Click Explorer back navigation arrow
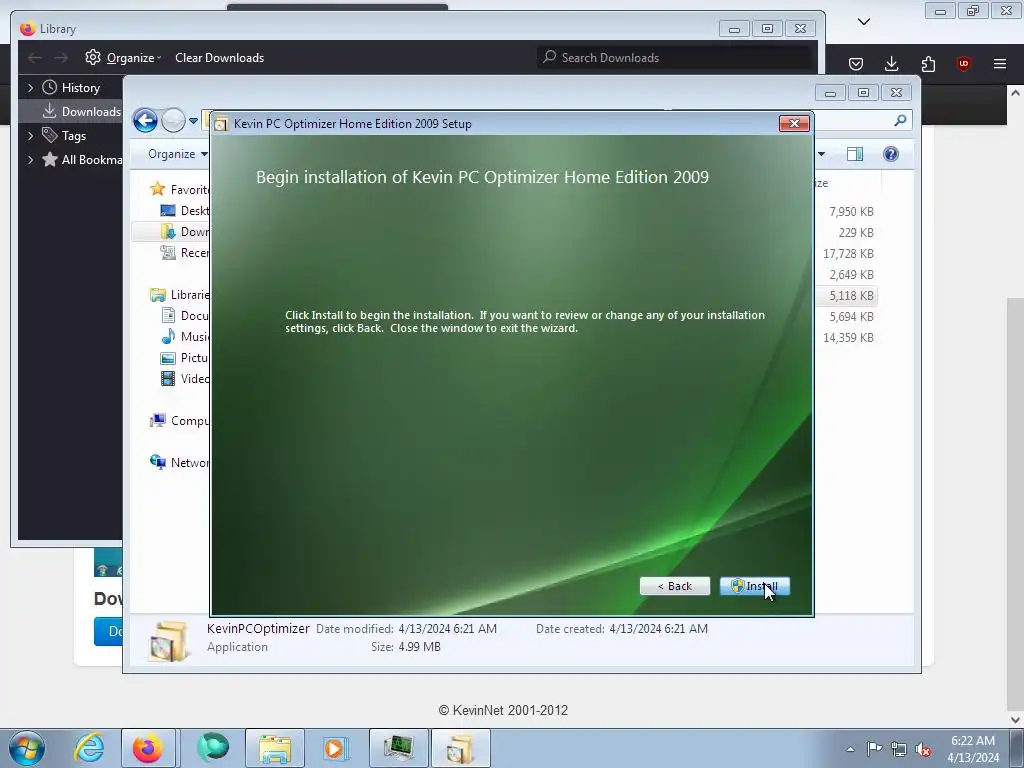1024x768 pixels. pyautogui.click(x=145, y=120)
